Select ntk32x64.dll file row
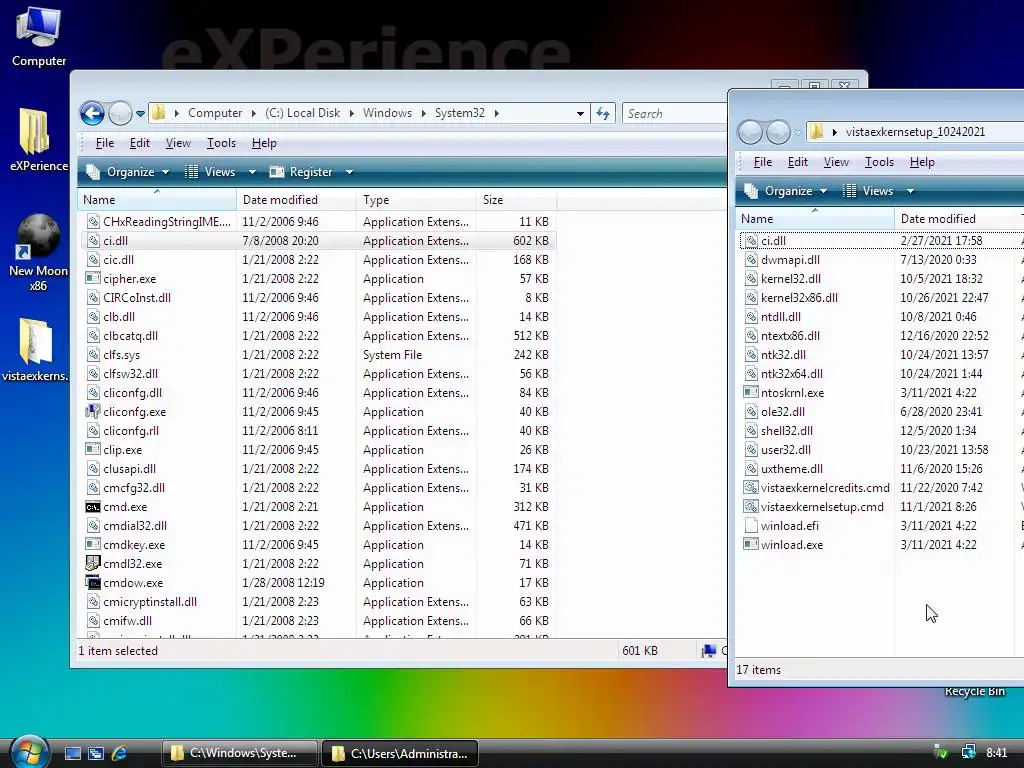The width and height of the screenshot is (1024, 768). (x=882, y=374)
